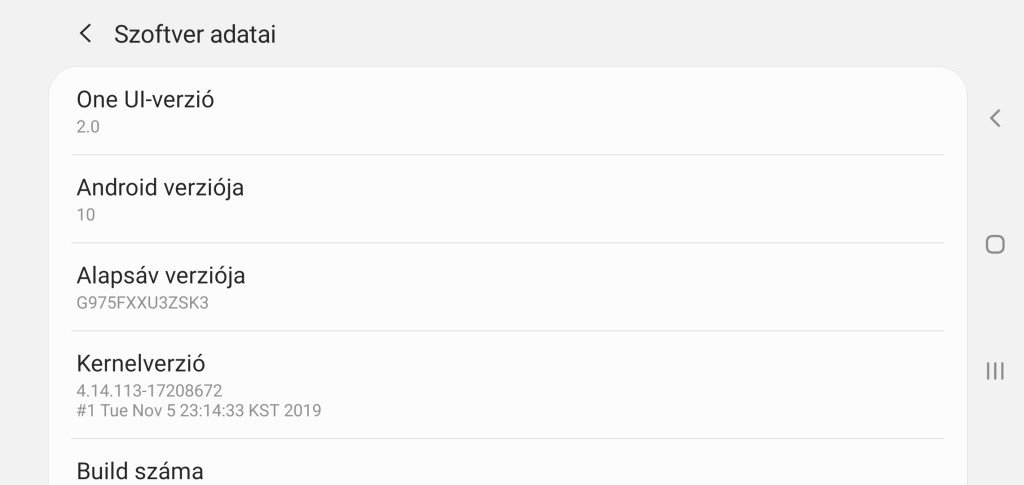Tap the kernel number 4.14.113-17208672
This screenshot has width=1024, height=485.
click(x=149, y=390)
